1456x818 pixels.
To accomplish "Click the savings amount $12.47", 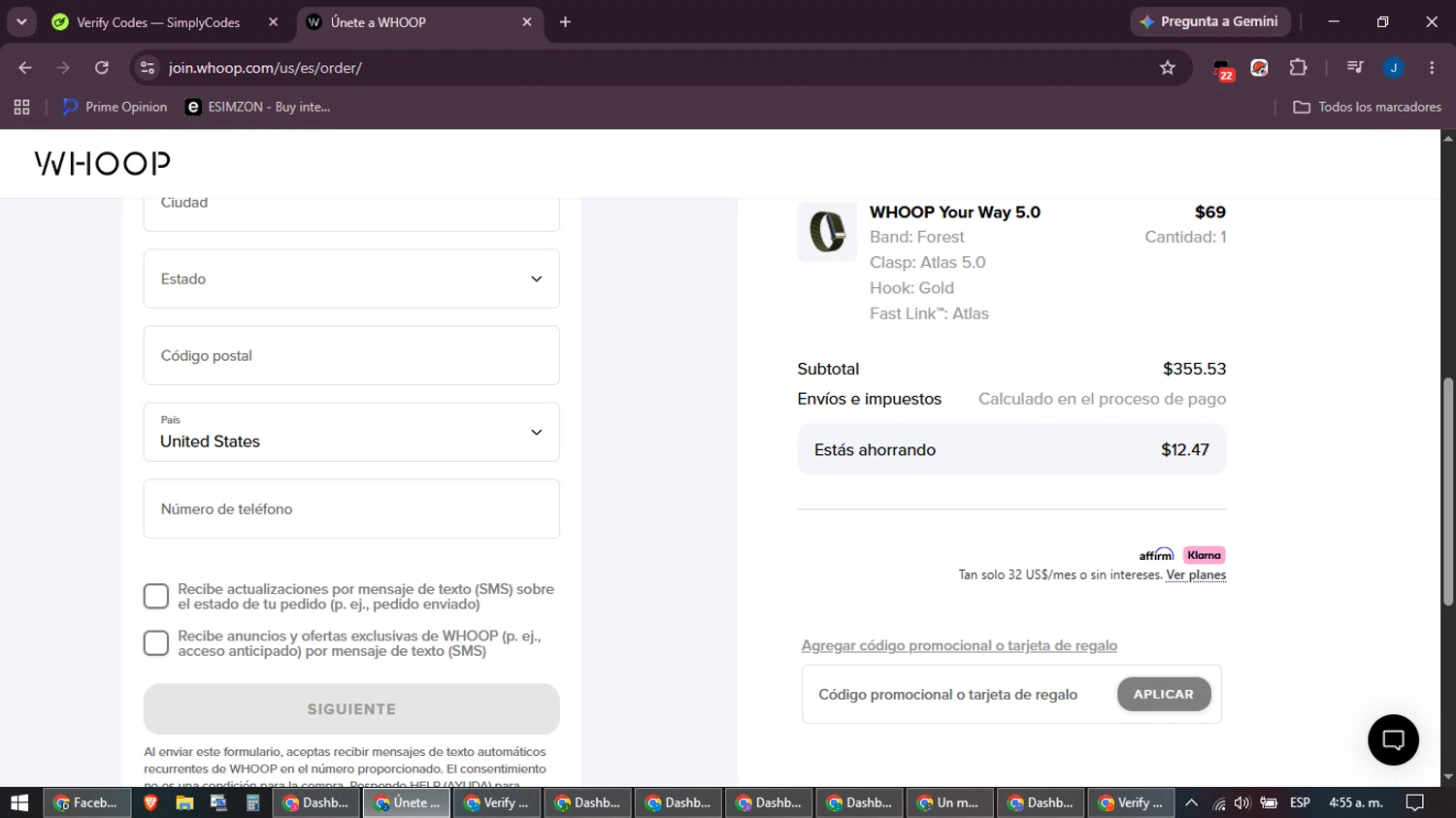I will point(1185,450).
